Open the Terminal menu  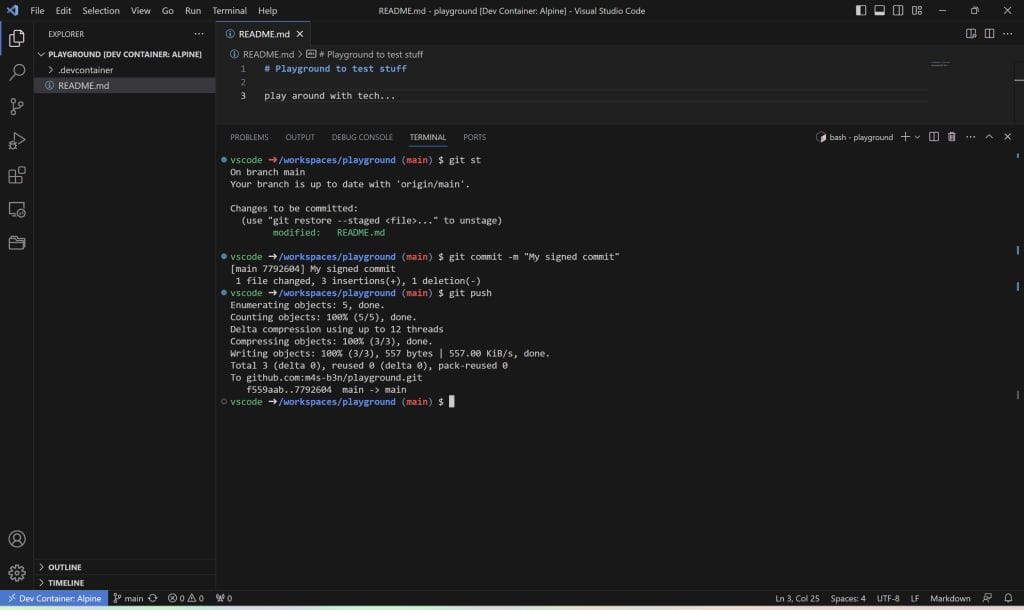click(229, 10)
